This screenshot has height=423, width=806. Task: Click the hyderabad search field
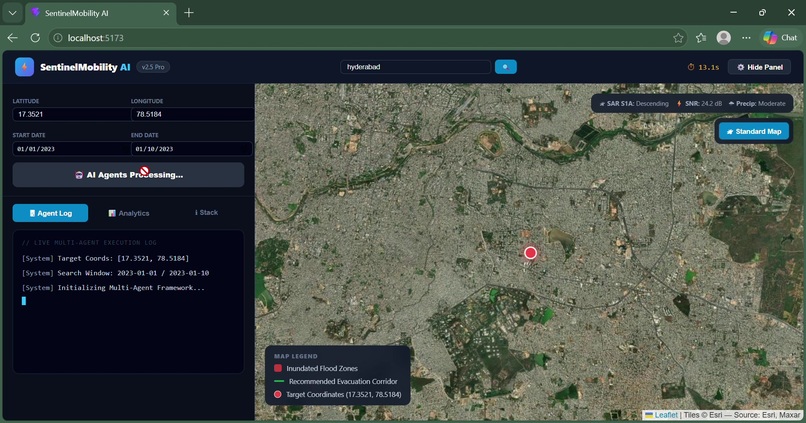(x=415, y=67)
